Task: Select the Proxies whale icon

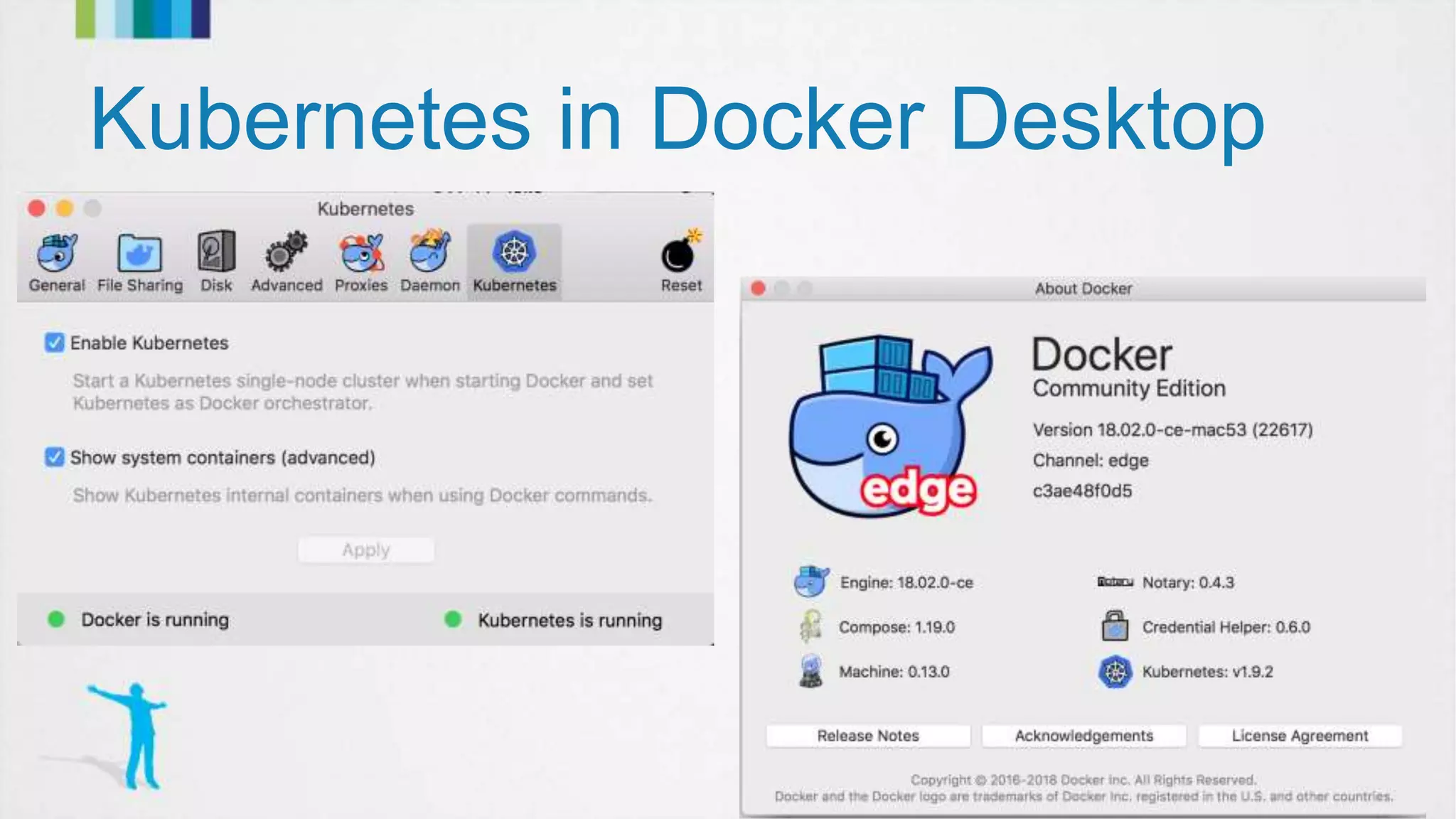Action: click(362, 252)
